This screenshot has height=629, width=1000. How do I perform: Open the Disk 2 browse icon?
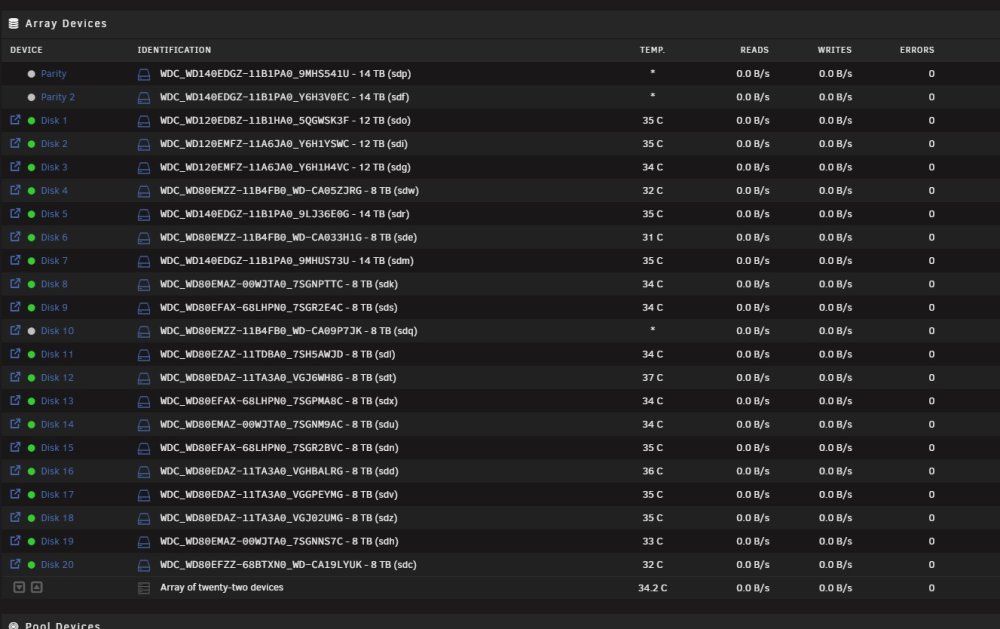point(15,144)
